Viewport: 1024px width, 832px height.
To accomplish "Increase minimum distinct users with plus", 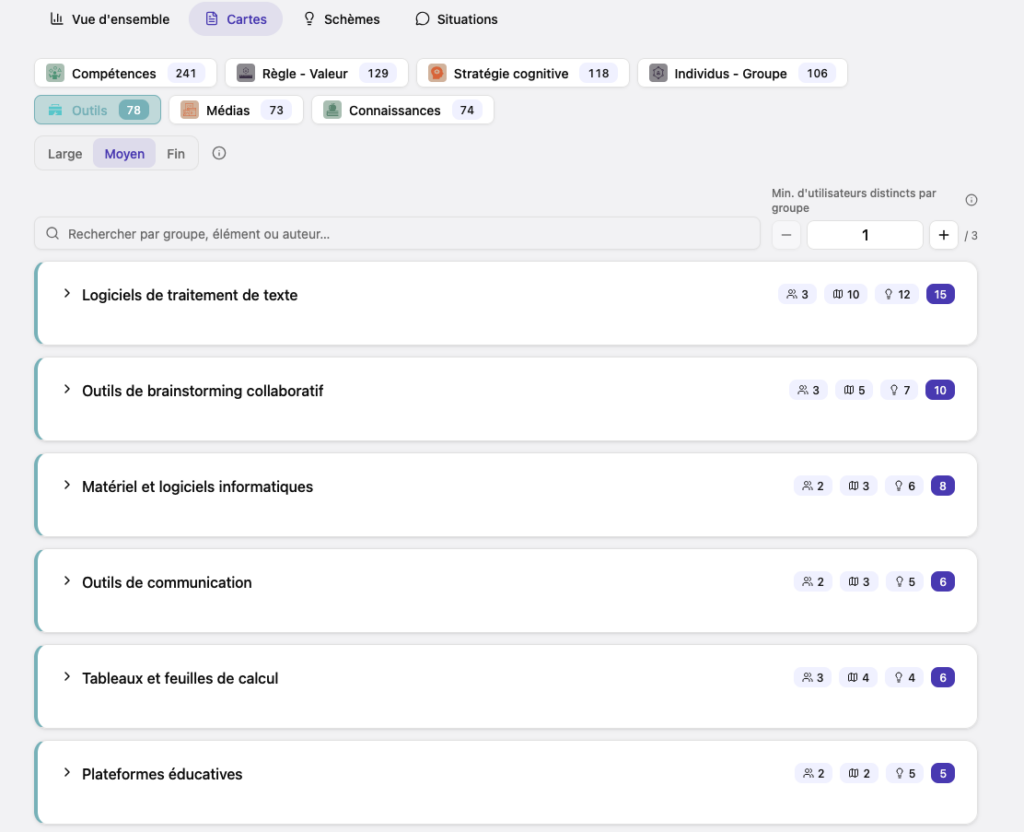I will (944, 235).
